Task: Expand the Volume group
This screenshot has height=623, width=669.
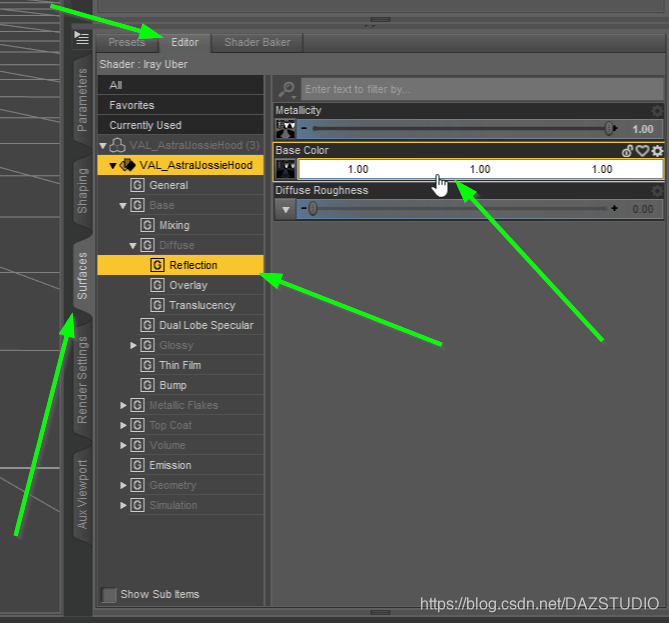Action: coord(123,445)
